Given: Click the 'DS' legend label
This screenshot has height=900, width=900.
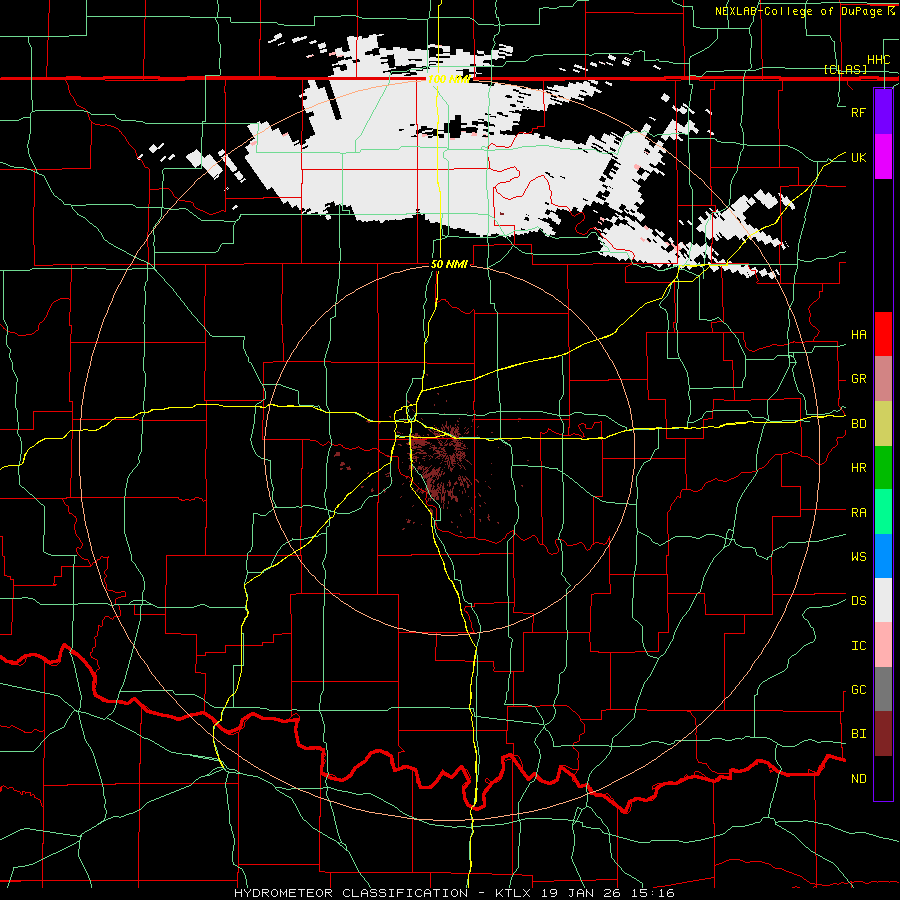Looking at the screenshot, I should tap(858, 600).
